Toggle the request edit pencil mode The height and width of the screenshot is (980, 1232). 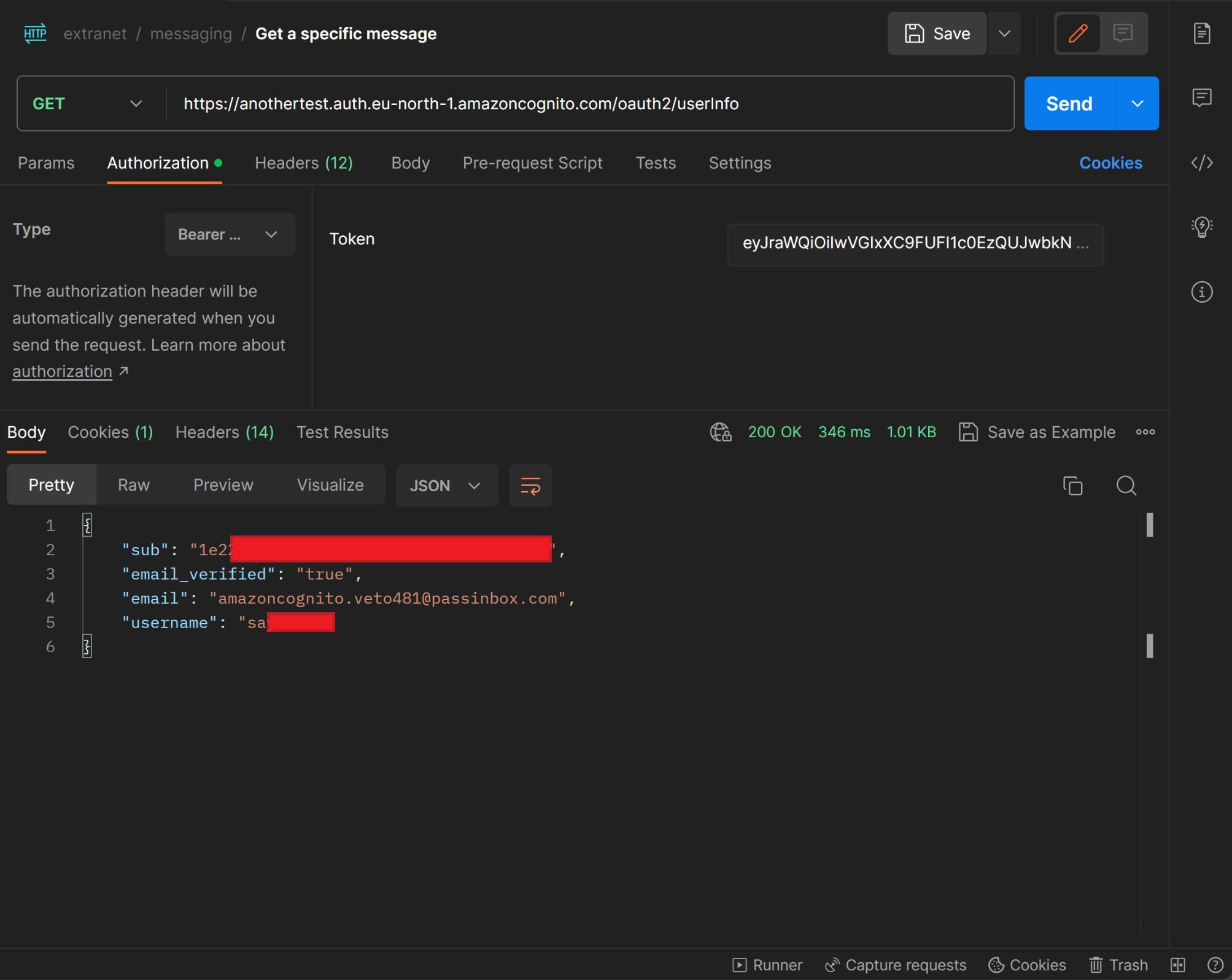(x=1078, y=33)
